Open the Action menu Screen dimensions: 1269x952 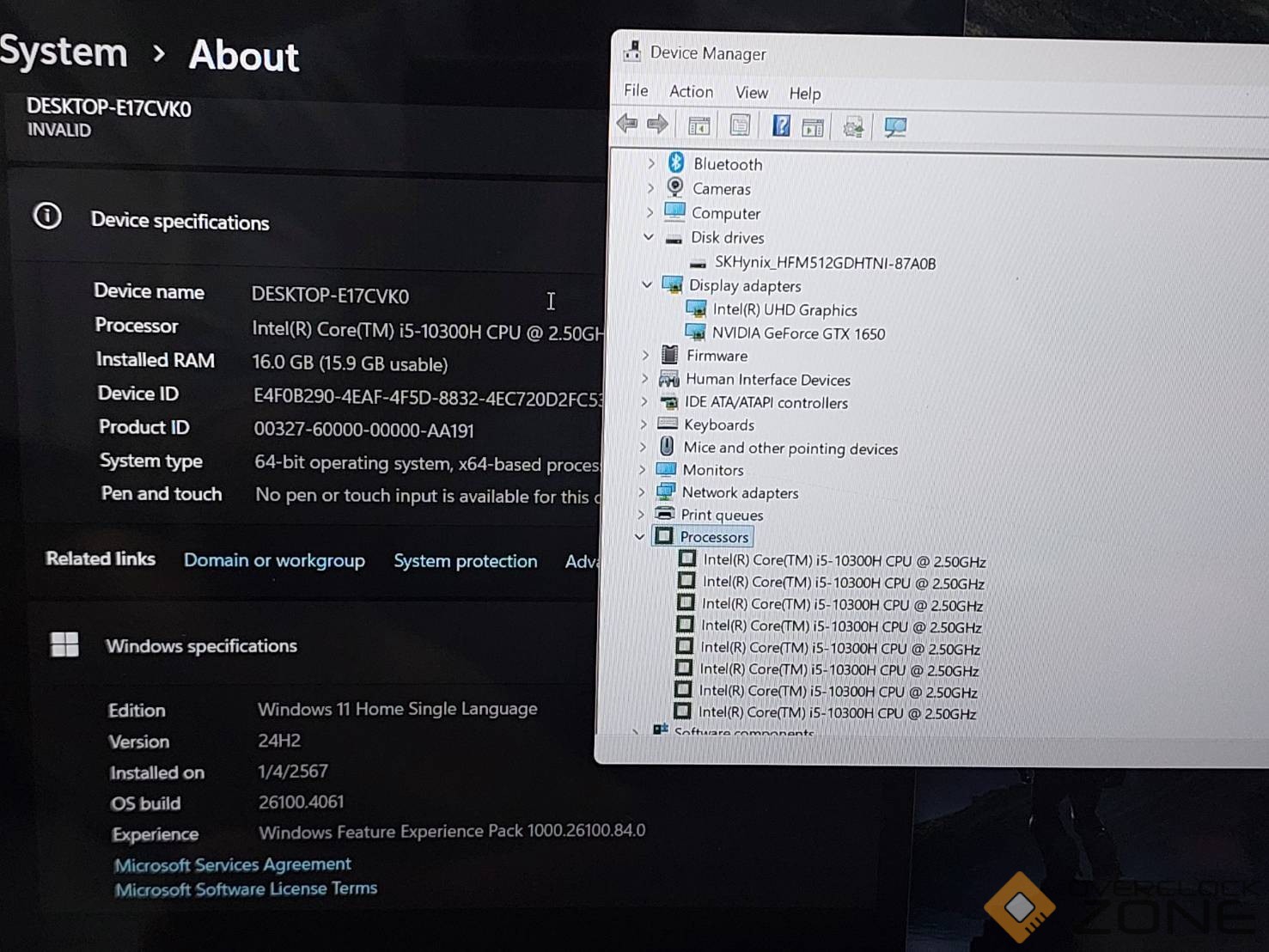[x=691, y=91]
